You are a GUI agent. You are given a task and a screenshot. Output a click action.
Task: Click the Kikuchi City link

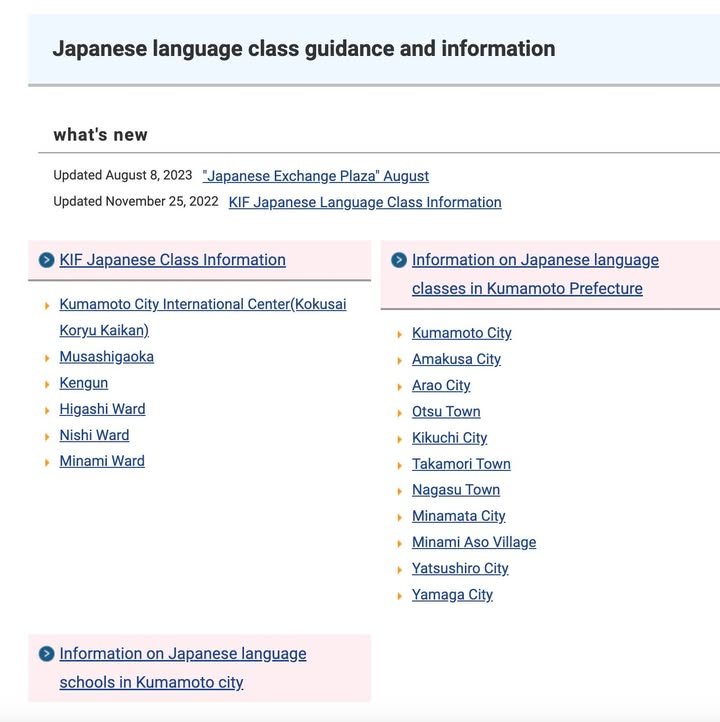pos(449,438)
